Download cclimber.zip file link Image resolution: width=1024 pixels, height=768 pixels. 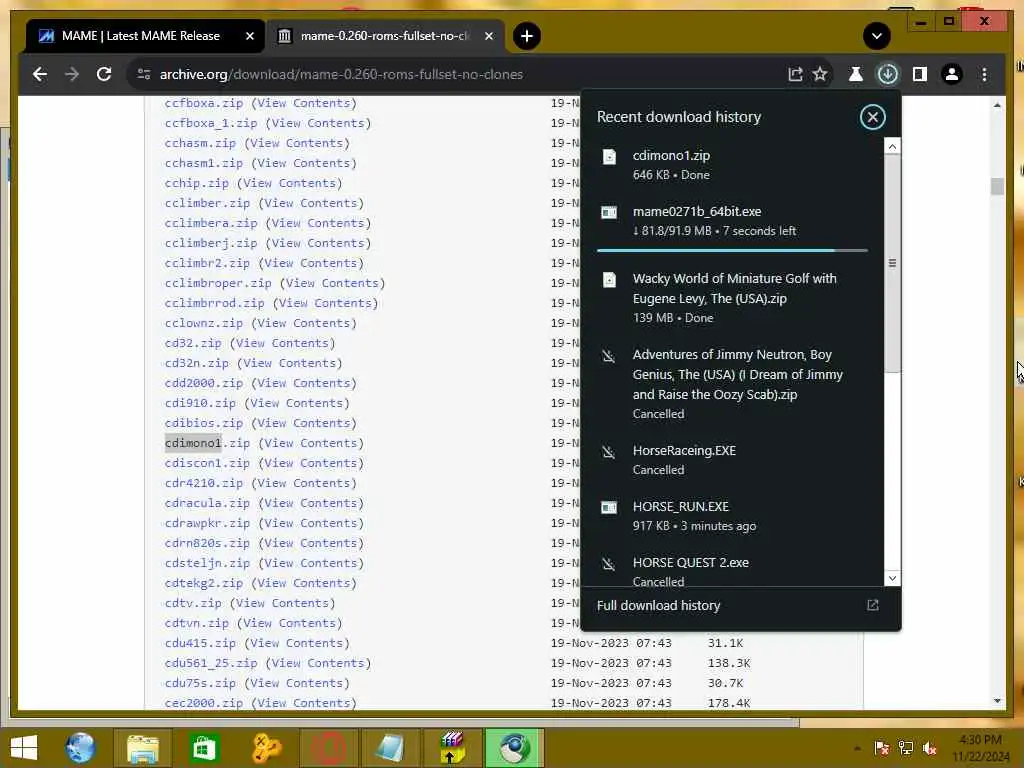click(x=207, y=203)
